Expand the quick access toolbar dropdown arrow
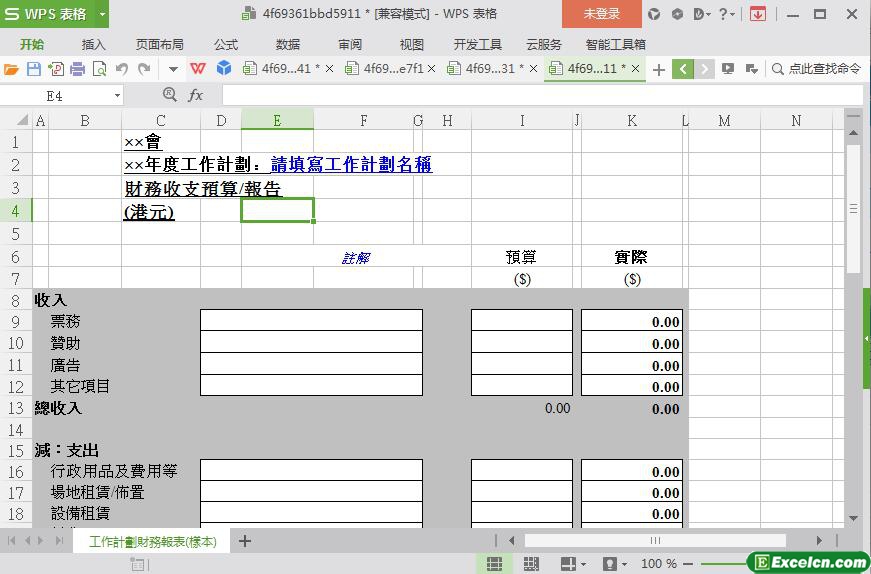871x574 pixels. pyautogui.click(x=173, y=69)
